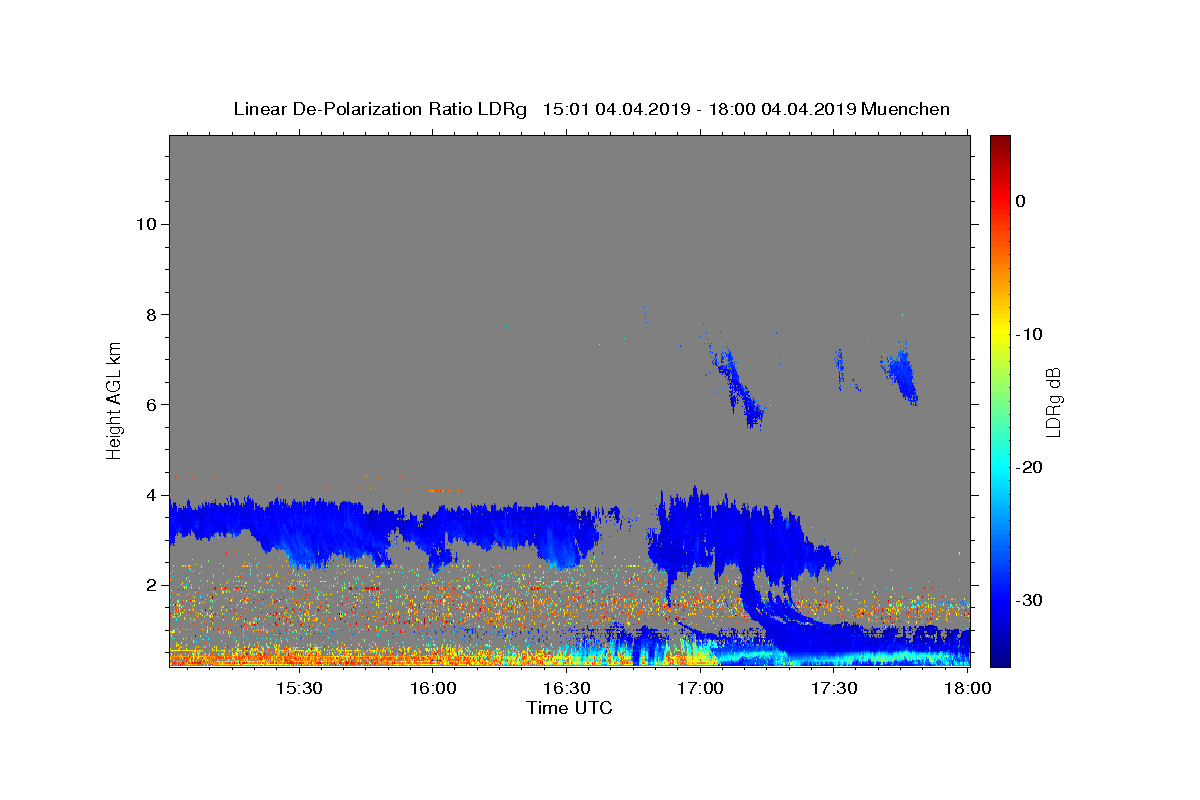Click the height tick label 10
This screenshot has width=1200, height=800.
(145, 224)
